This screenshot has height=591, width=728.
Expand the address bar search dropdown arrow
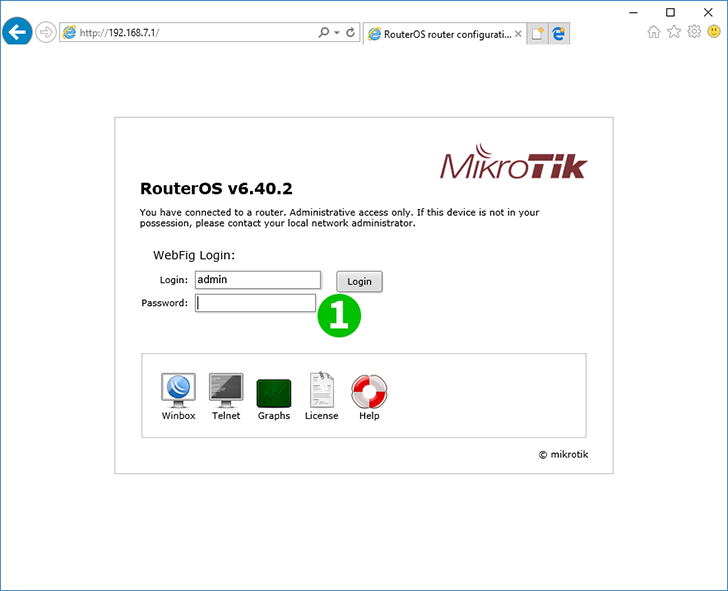(337, 32)
